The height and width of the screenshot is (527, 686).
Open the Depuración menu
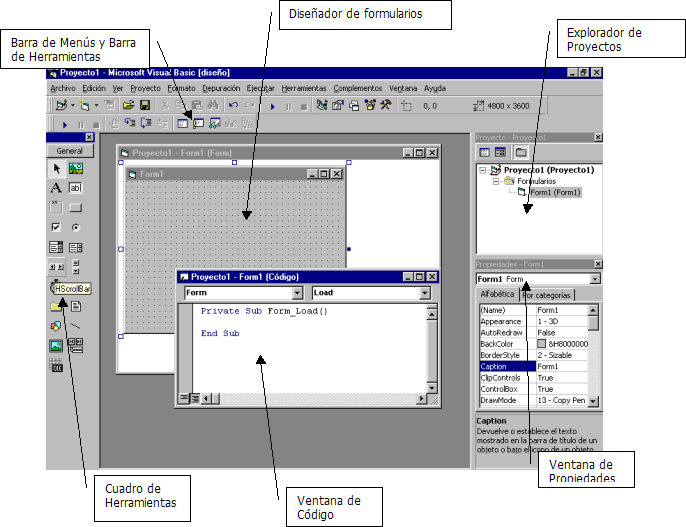pyautogui.click(x=221, y=88)
